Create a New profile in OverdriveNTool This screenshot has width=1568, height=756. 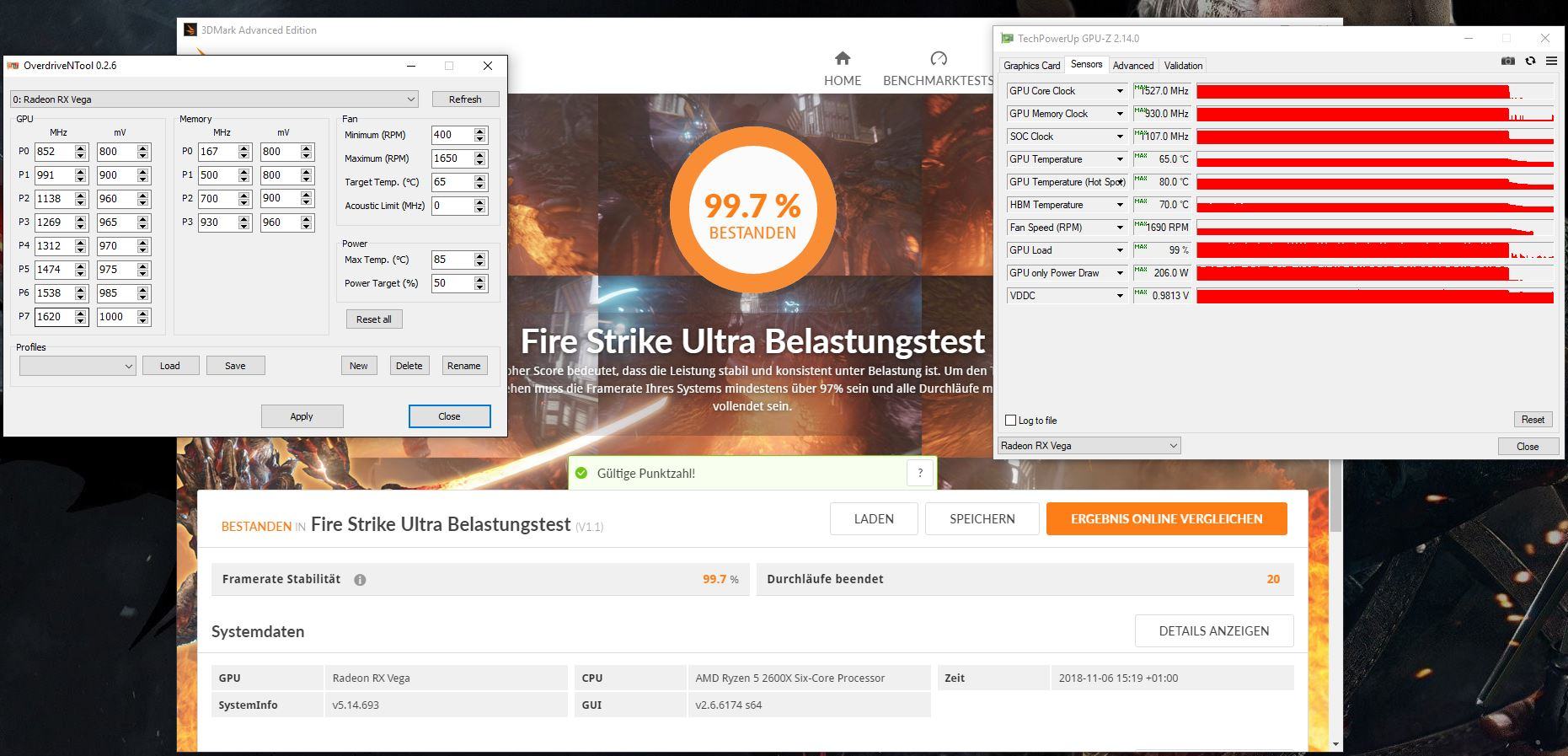tap(359, 366)
